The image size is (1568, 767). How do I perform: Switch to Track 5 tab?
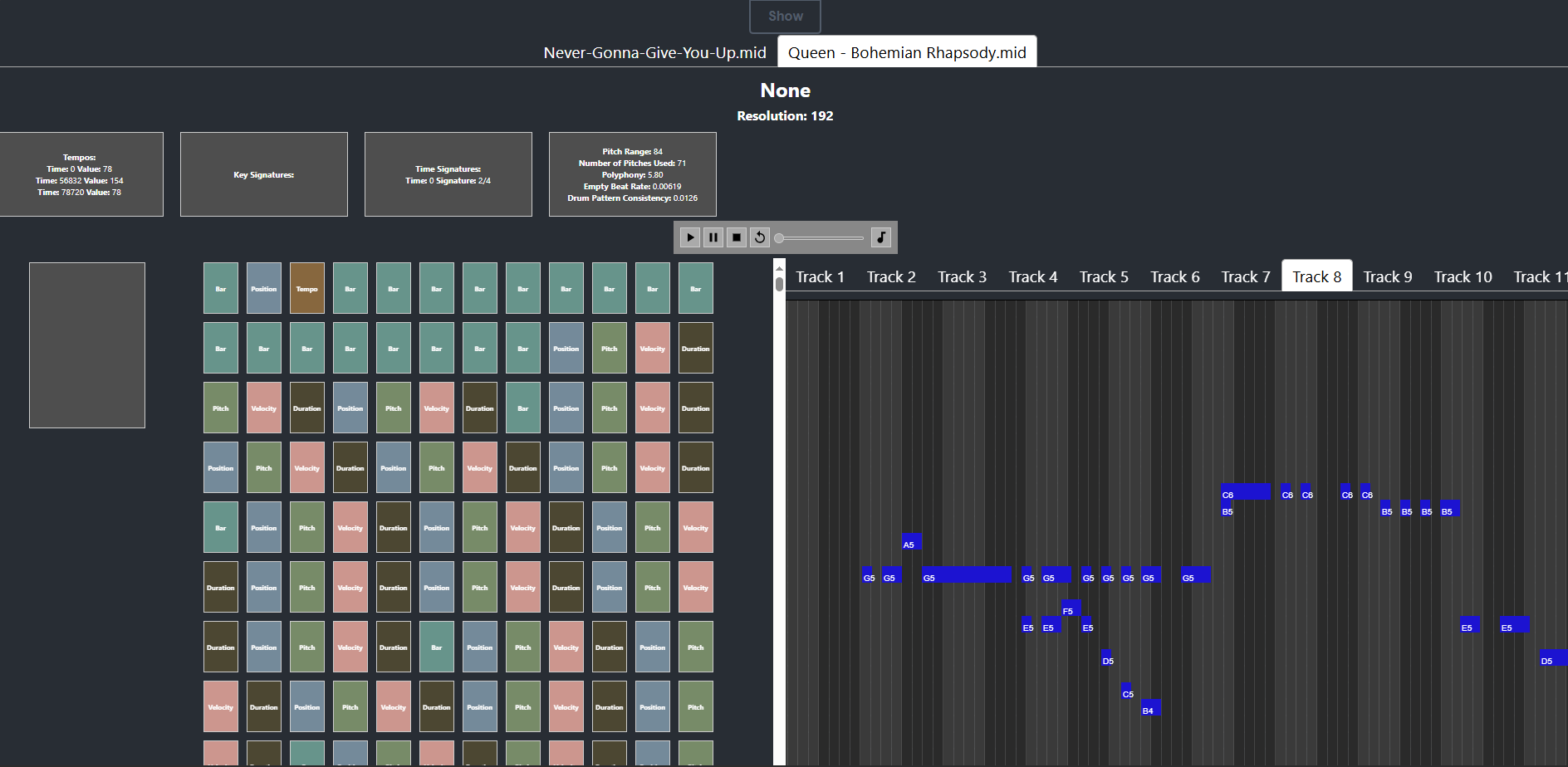click(1103, 276)
